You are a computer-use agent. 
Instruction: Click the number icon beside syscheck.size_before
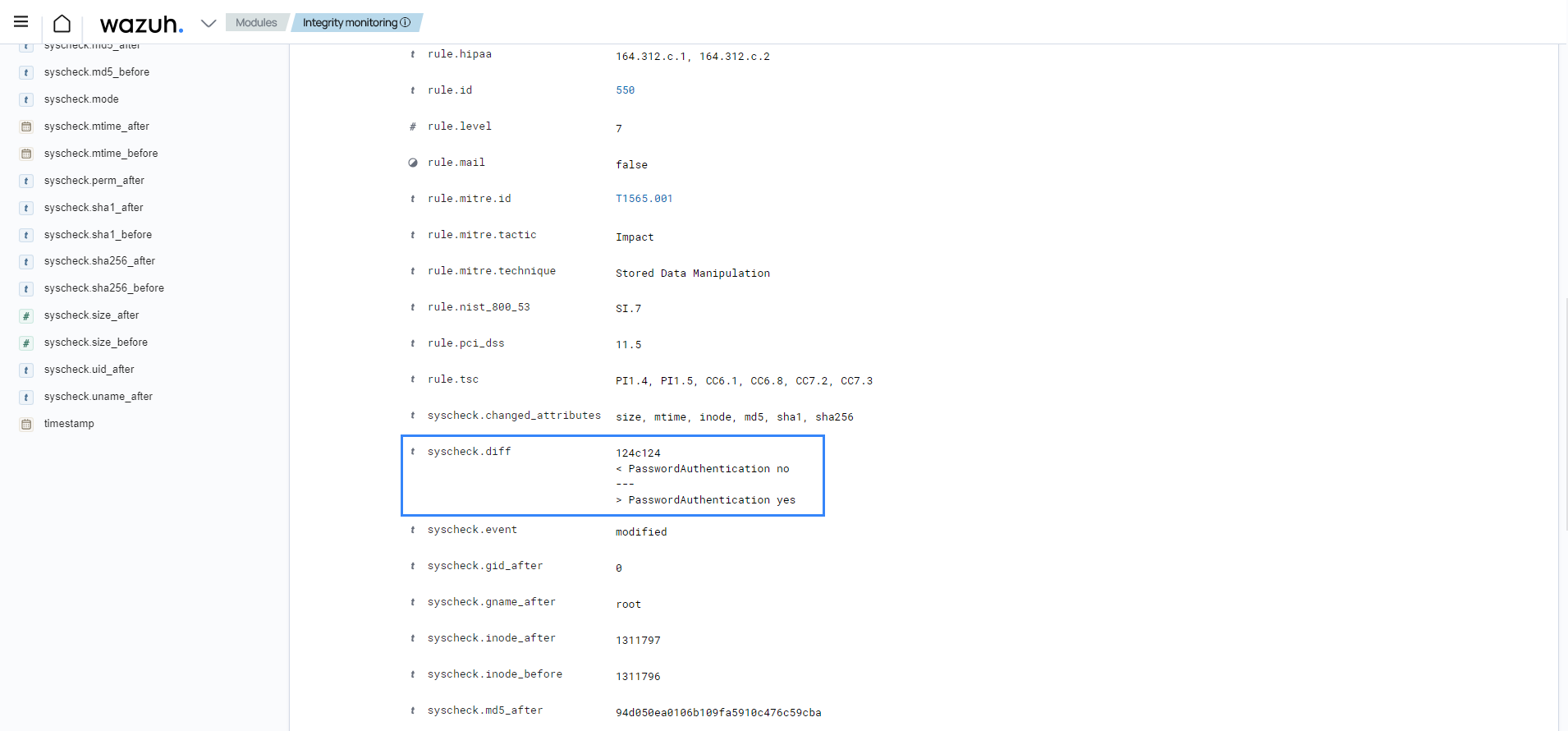click(26, 343)
